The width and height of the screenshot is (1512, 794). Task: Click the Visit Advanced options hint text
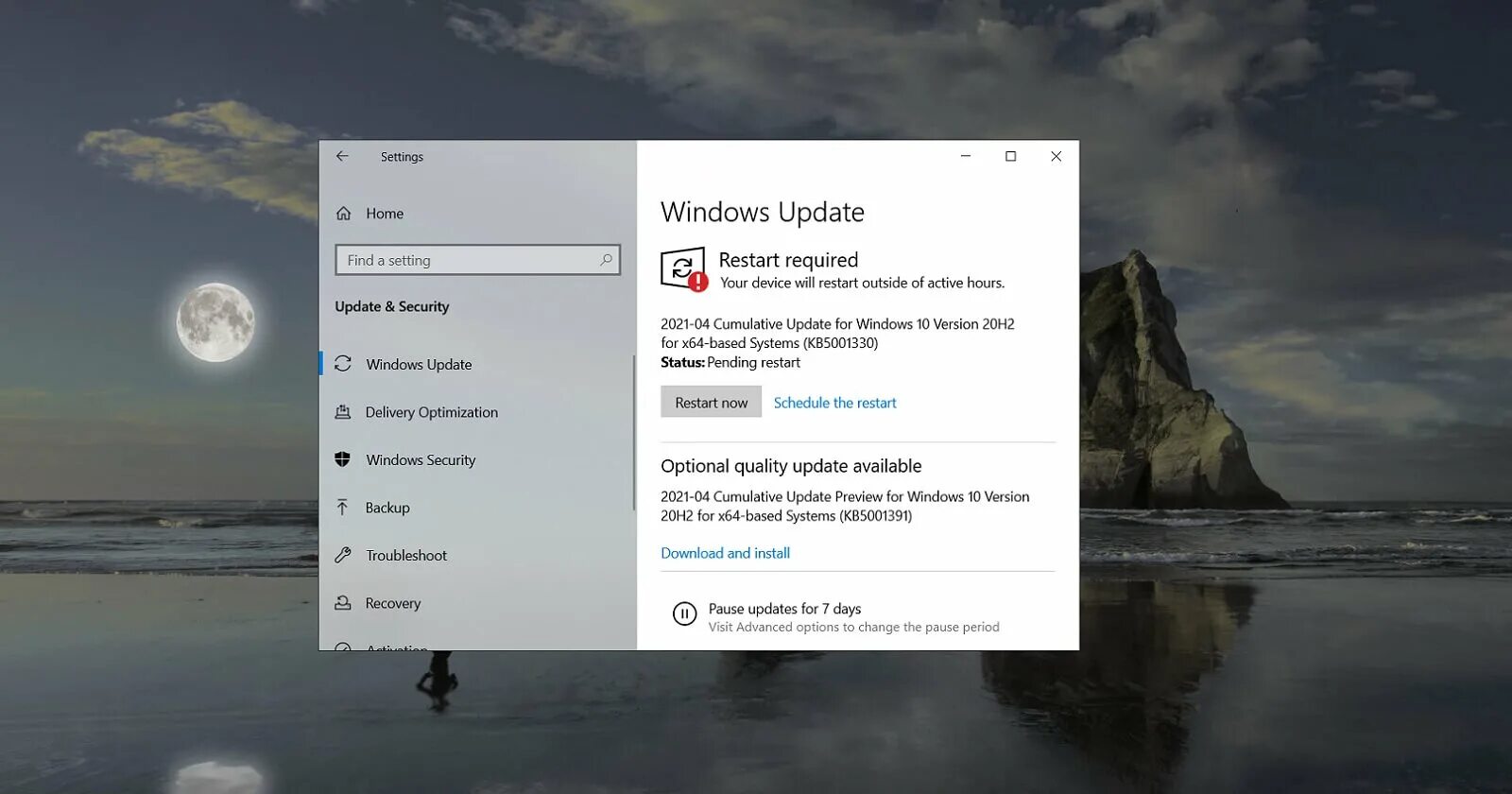point(853,627)
